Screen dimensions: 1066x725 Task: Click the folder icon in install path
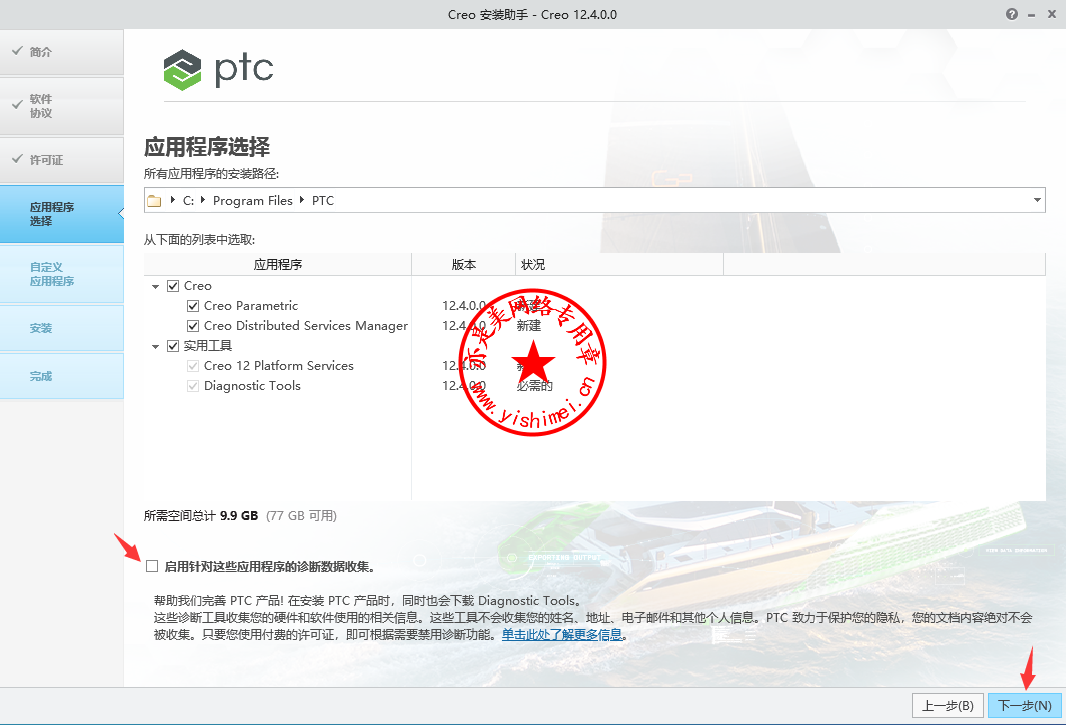154,201
